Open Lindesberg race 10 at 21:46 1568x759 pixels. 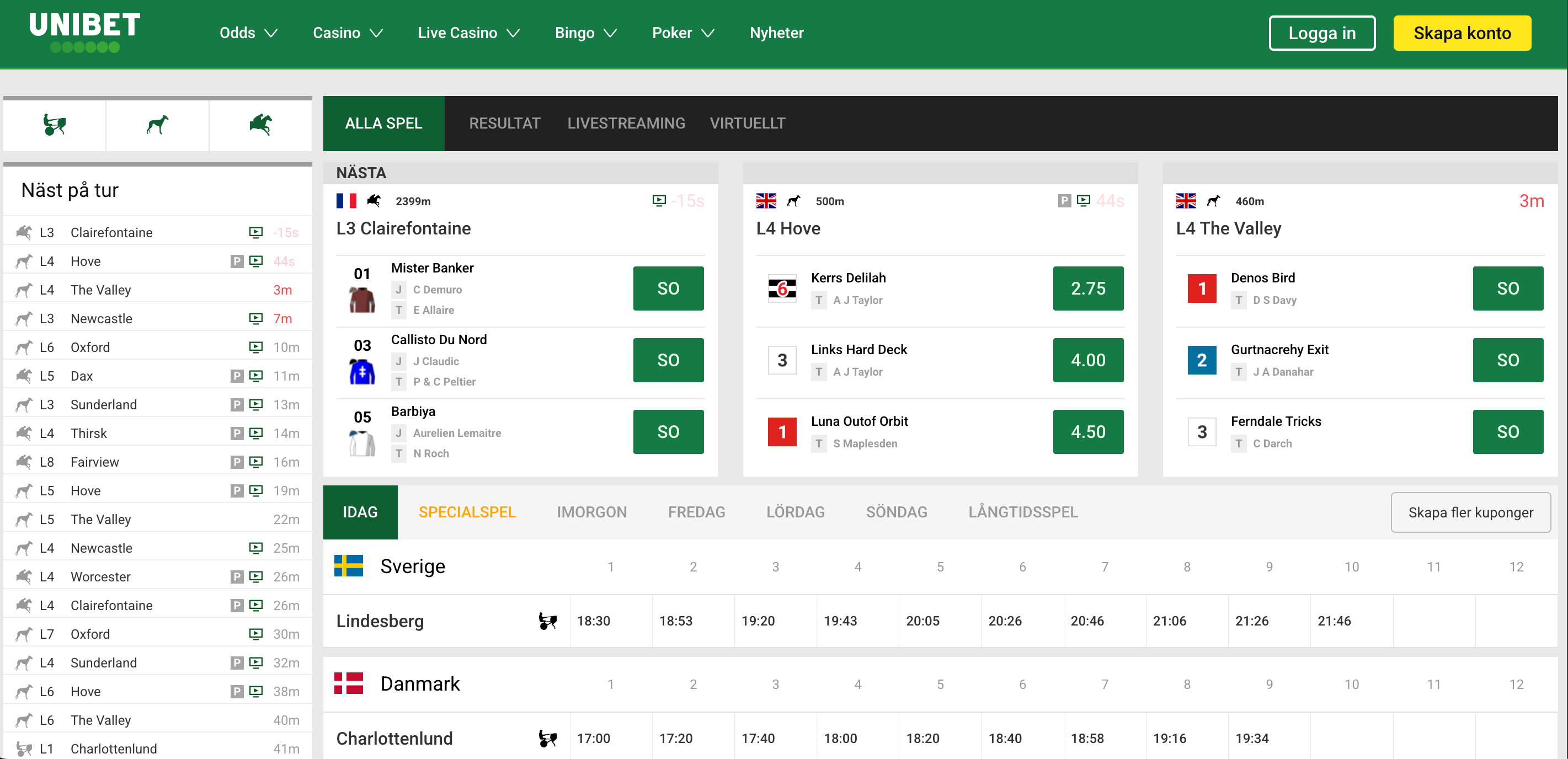[1351, 621]
